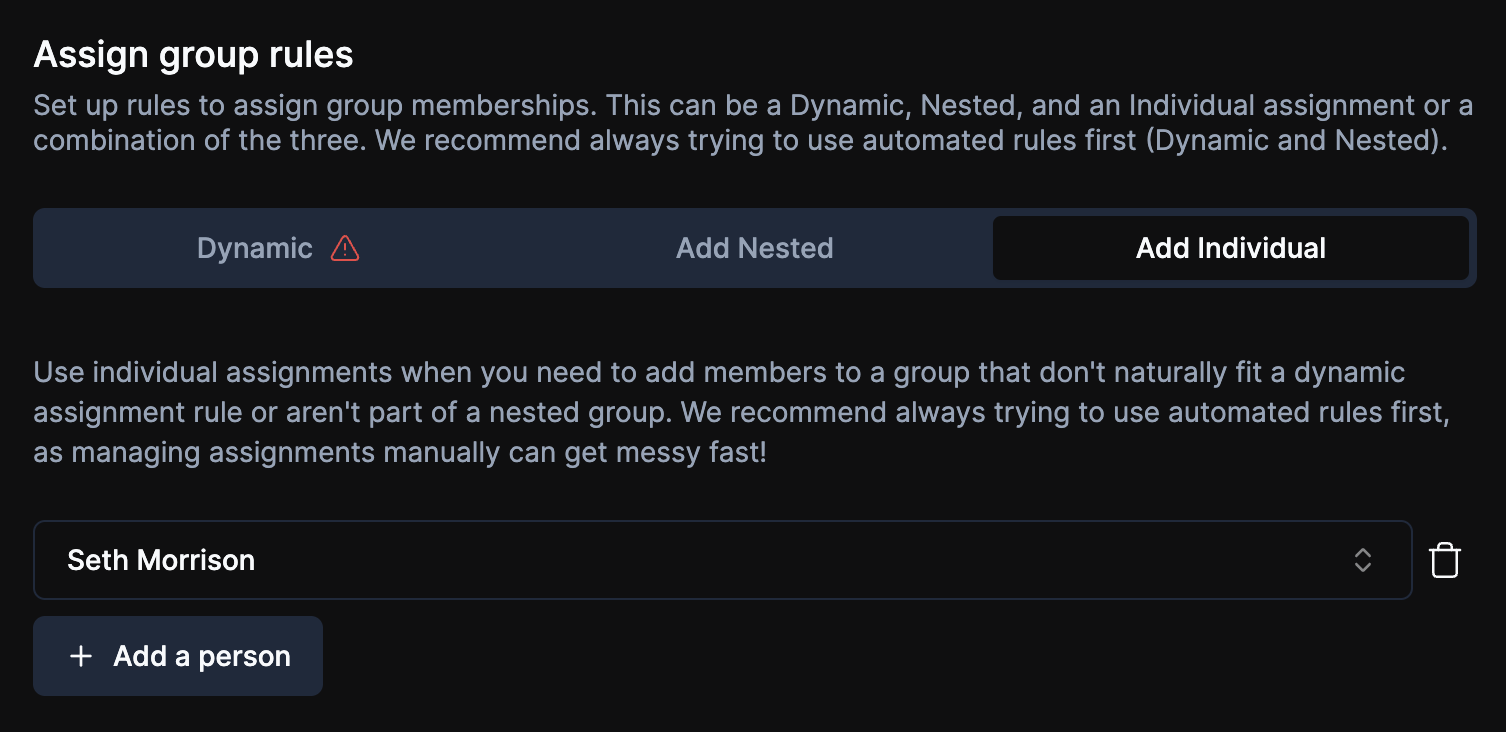The width and height of the screenshot is (1506, 732).
Task: Click the Seth Morrison name text
Action: click(x=161, y=560)
